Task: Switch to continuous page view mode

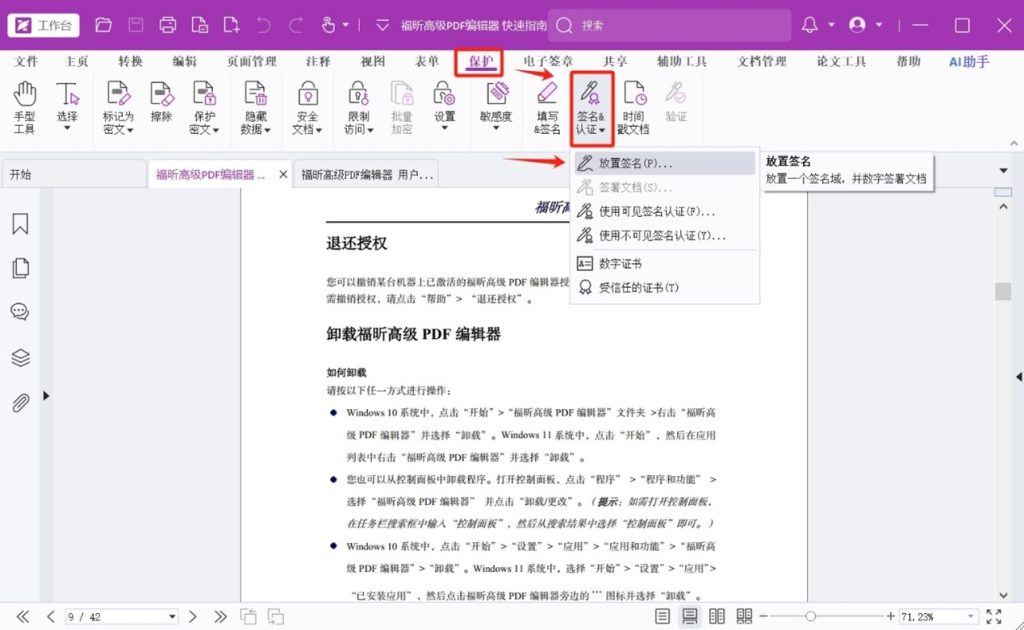Action: click(690, 616)
